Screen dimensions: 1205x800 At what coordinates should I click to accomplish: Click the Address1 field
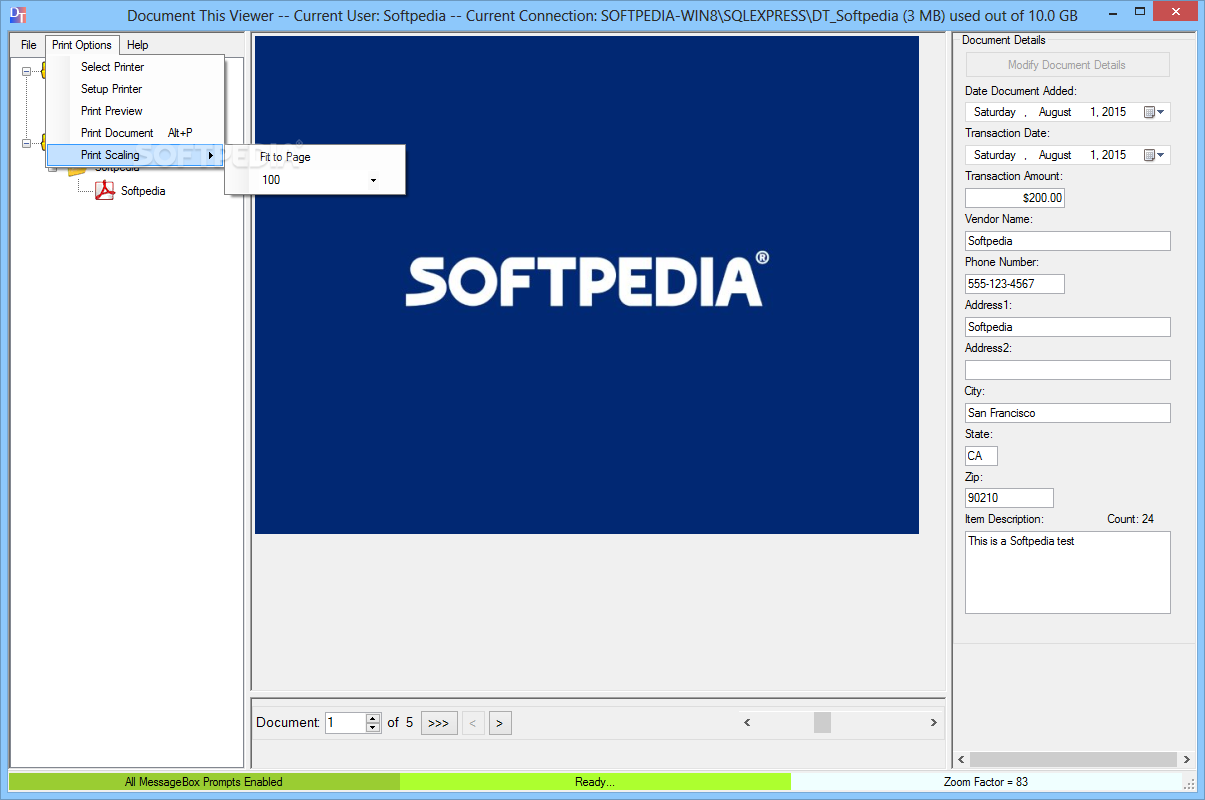[x=1067, y=327]
